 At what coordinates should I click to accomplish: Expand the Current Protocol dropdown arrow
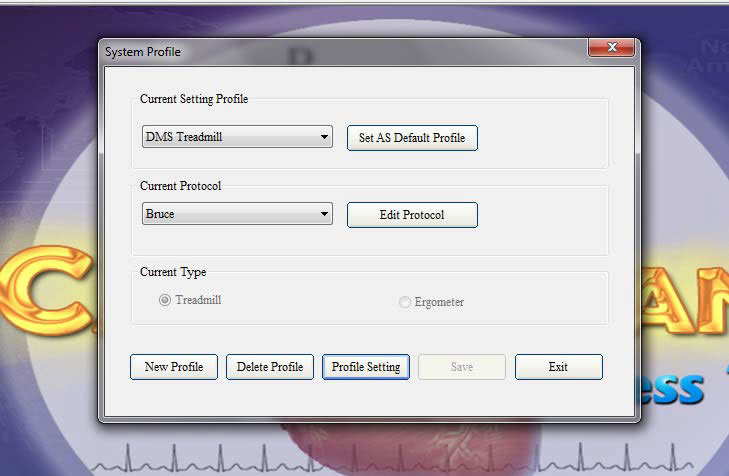(324, 214)
